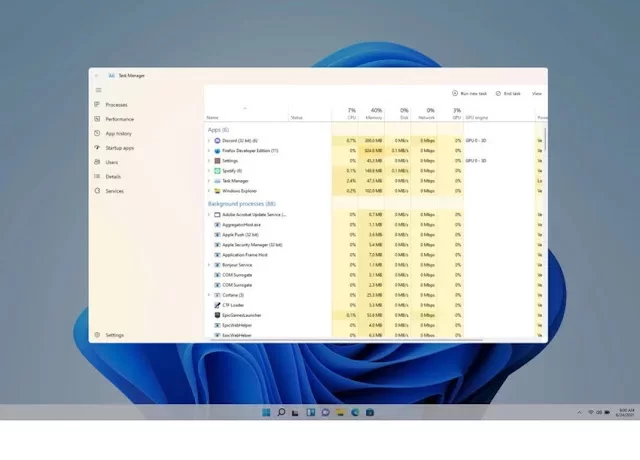Image resolution: width=640 pixels, height=460 pixels.
Task: Open Chat from the taskbar
Action: click(325, 412)
